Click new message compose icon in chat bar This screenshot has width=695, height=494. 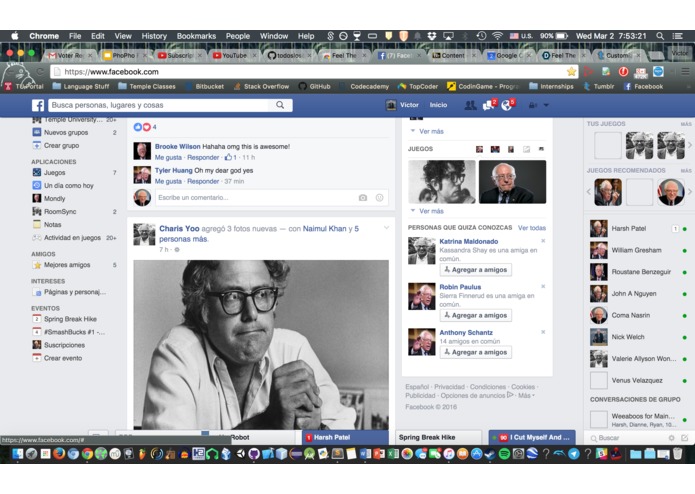684,438
